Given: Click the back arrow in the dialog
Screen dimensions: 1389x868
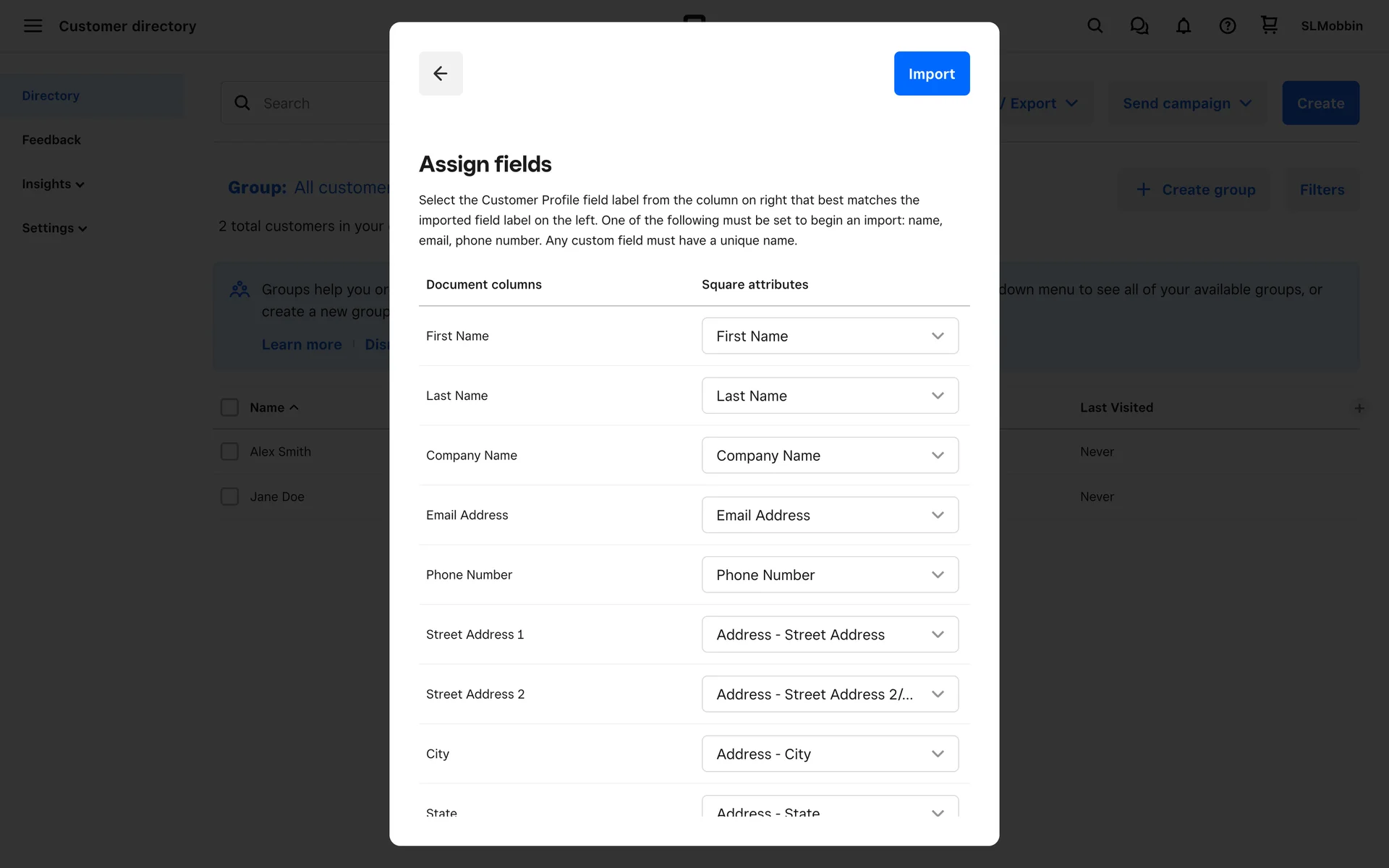Looking at the screenshot, I should pyautogui.click(x=441, y=73).
